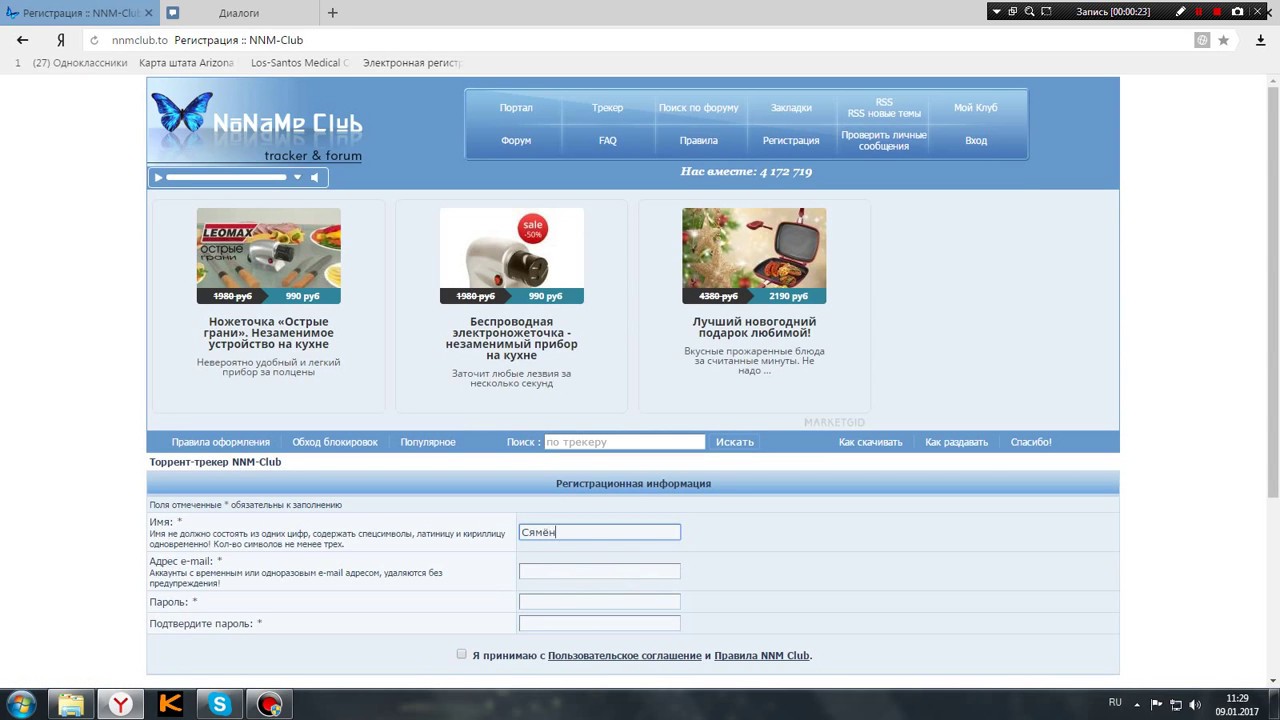Click the page vertical scrollbar
The width and height of the screenshot is (1280, 720).
1272,290
